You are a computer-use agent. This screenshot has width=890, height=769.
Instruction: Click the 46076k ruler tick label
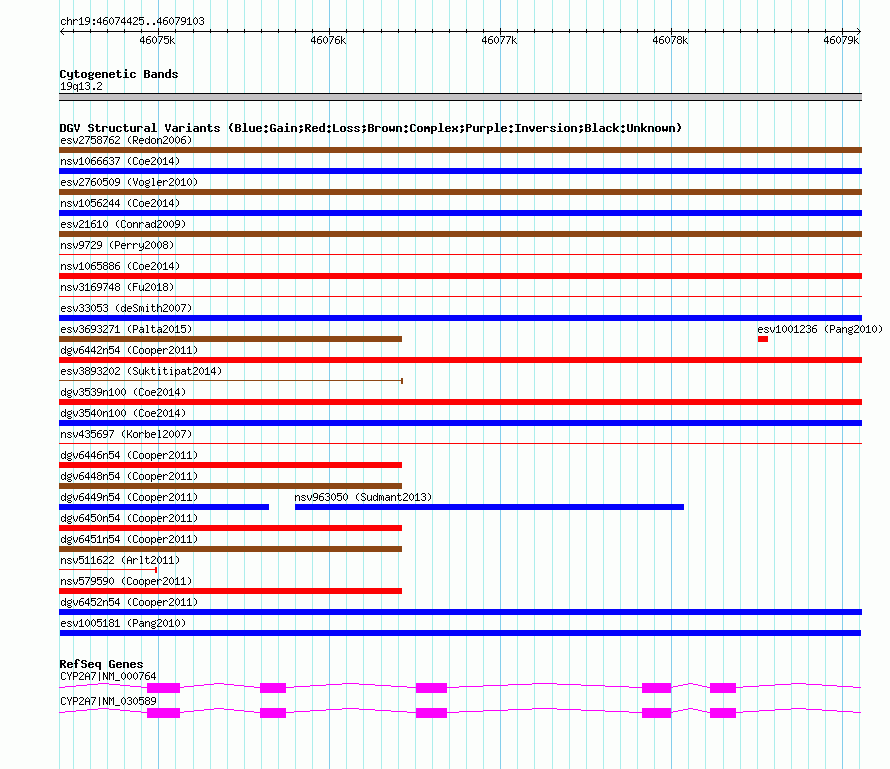click(x=328, y=40)
